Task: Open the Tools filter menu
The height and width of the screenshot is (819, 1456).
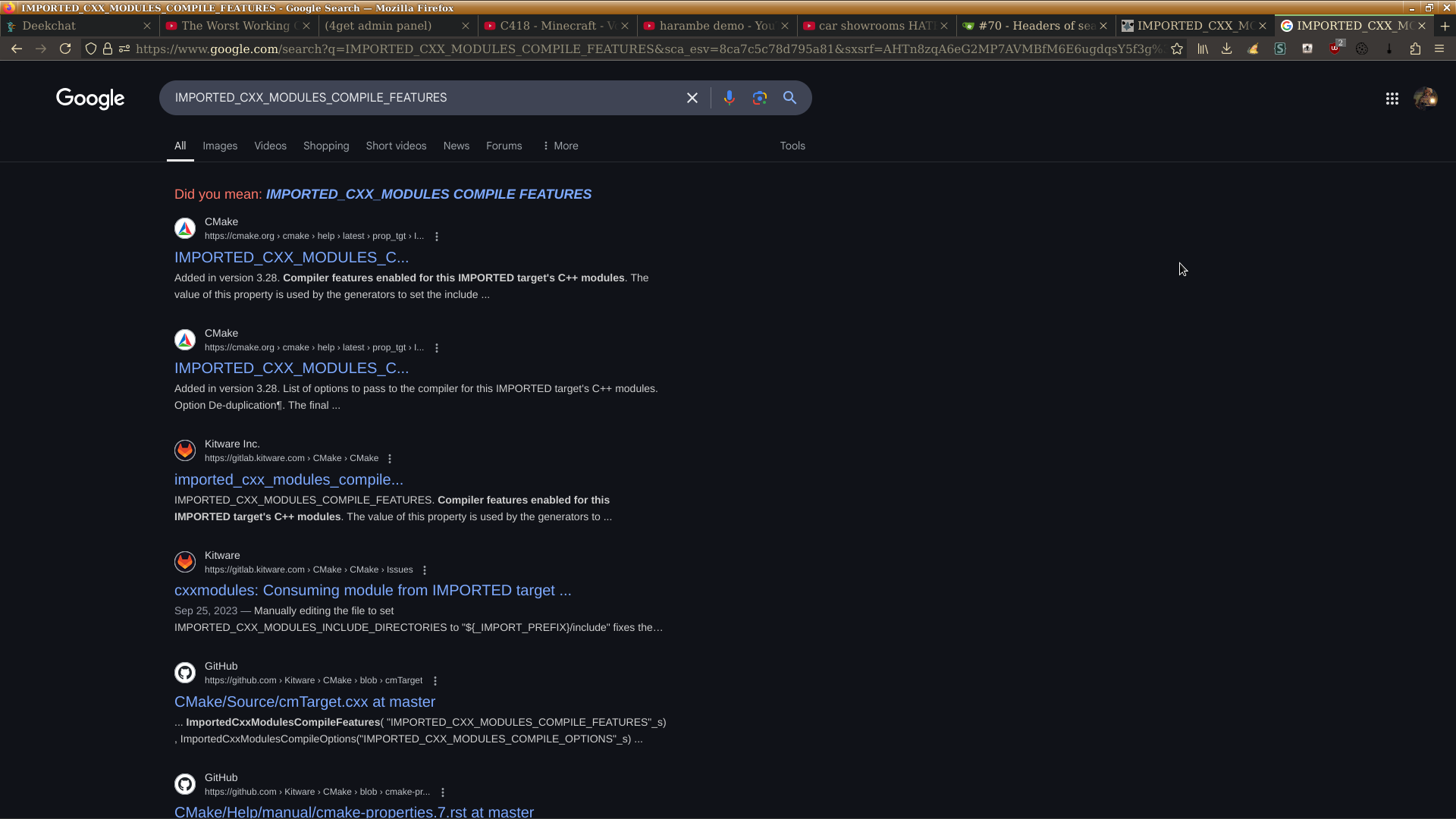Action: [792, 146]
